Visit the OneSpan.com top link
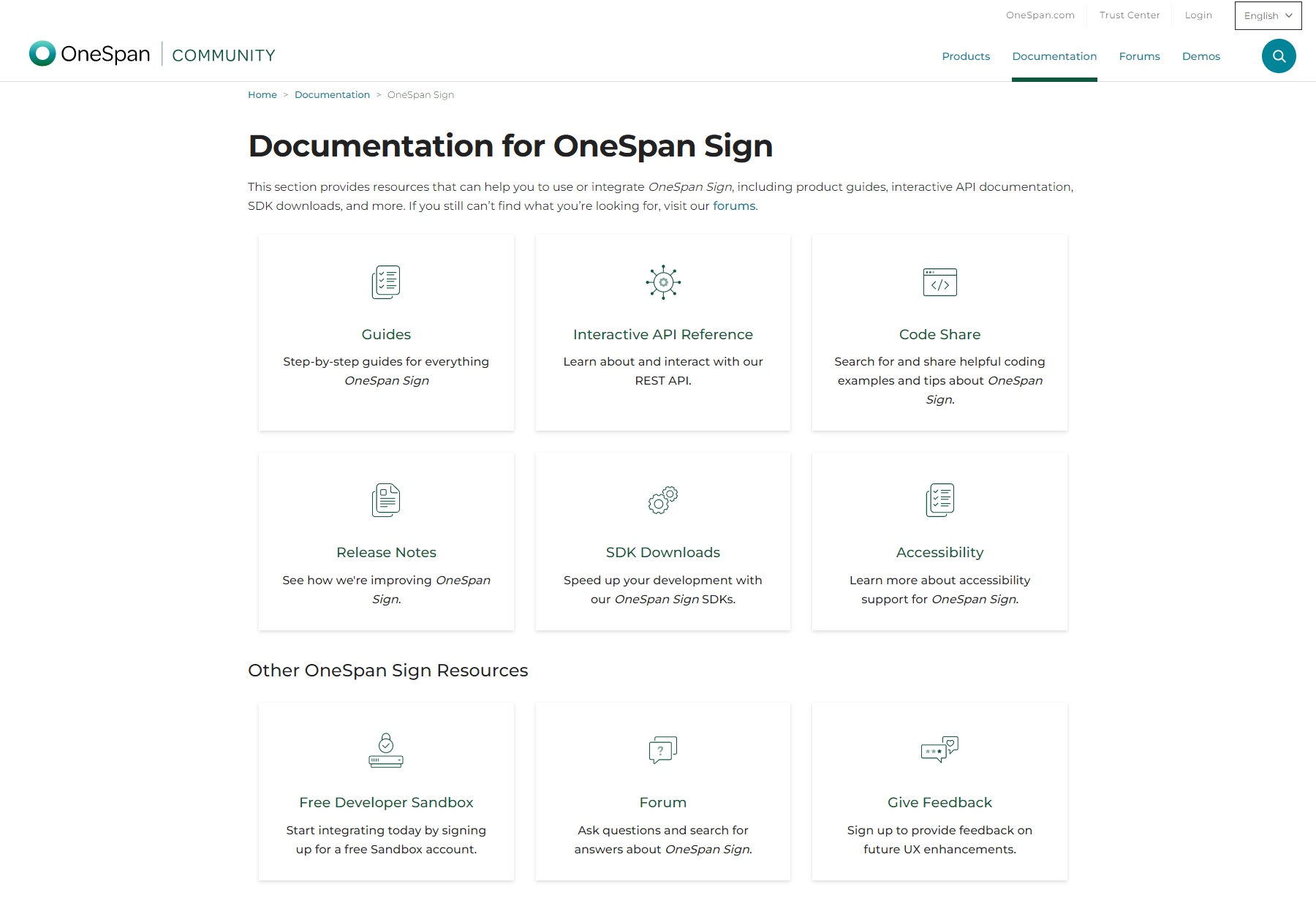This screenshot has height=906, width=1316. click(1040, 15)
